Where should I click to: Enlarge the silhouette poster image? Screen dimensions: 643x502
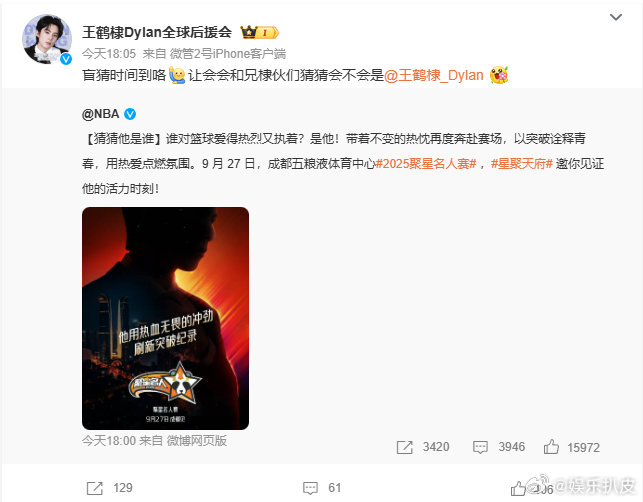point(165,318)
